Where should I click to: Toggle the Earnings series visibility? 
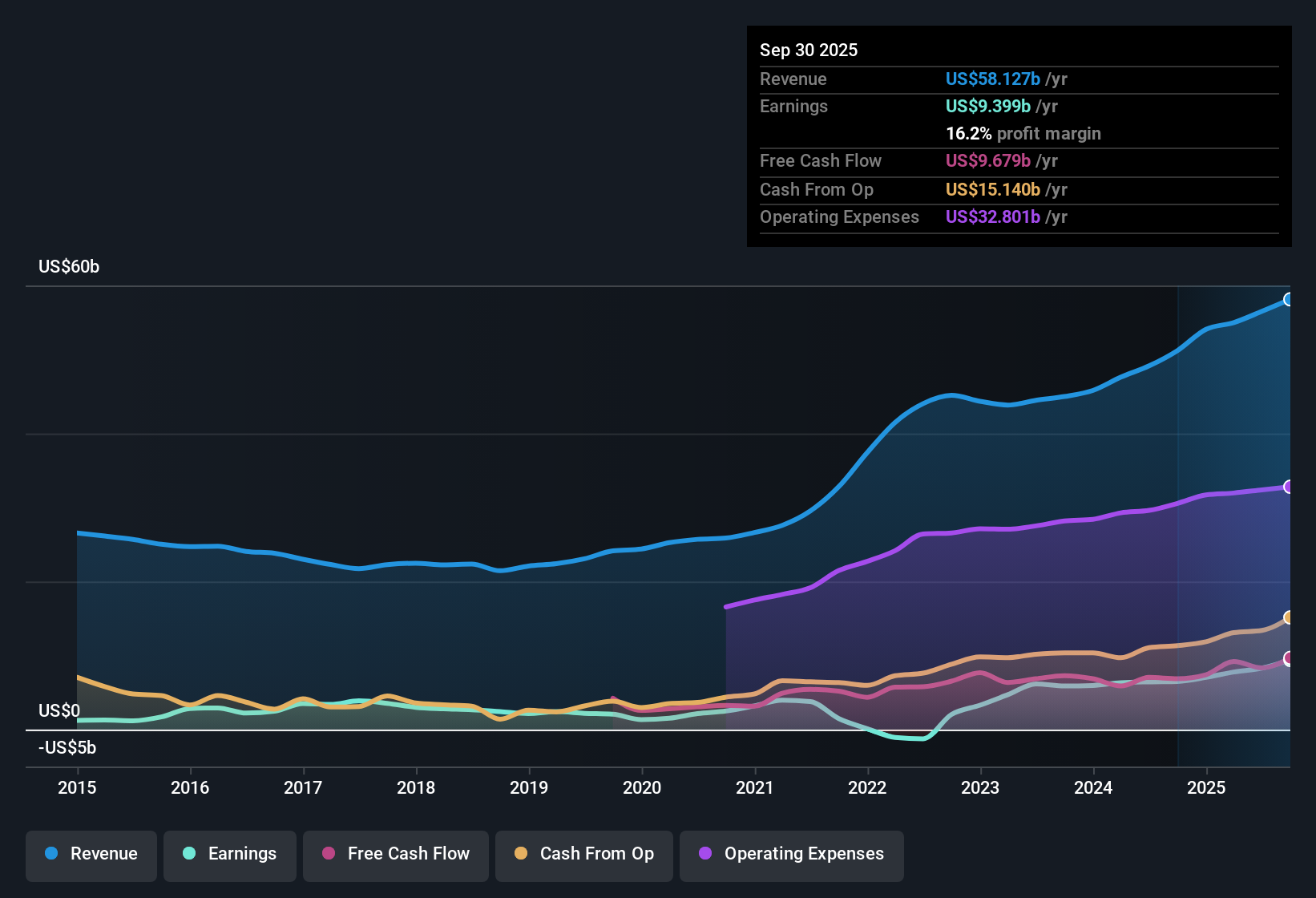click(230, 854)
